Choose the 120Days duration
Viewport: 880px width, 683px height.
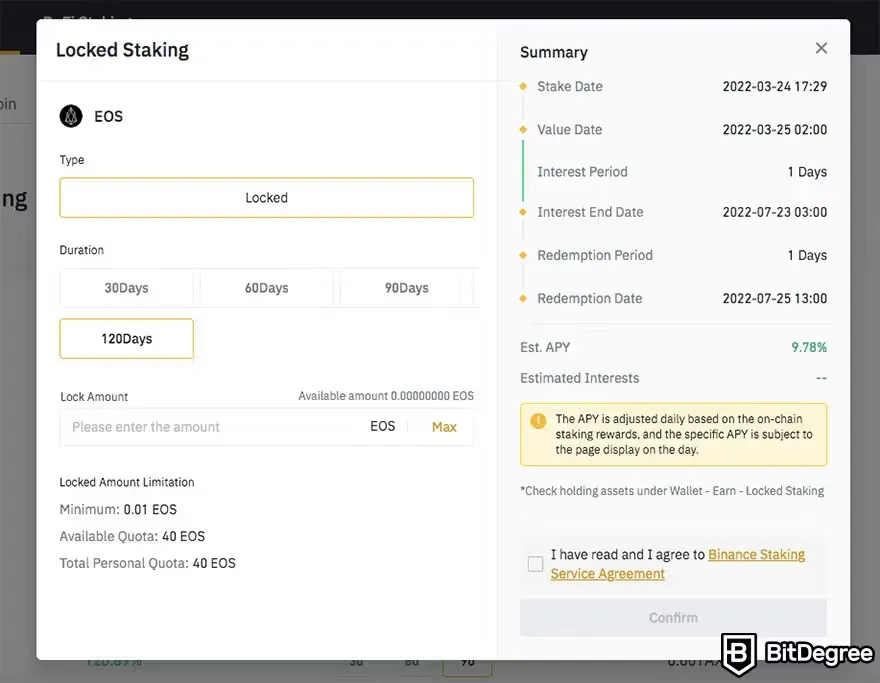click(x=126, y=338)
